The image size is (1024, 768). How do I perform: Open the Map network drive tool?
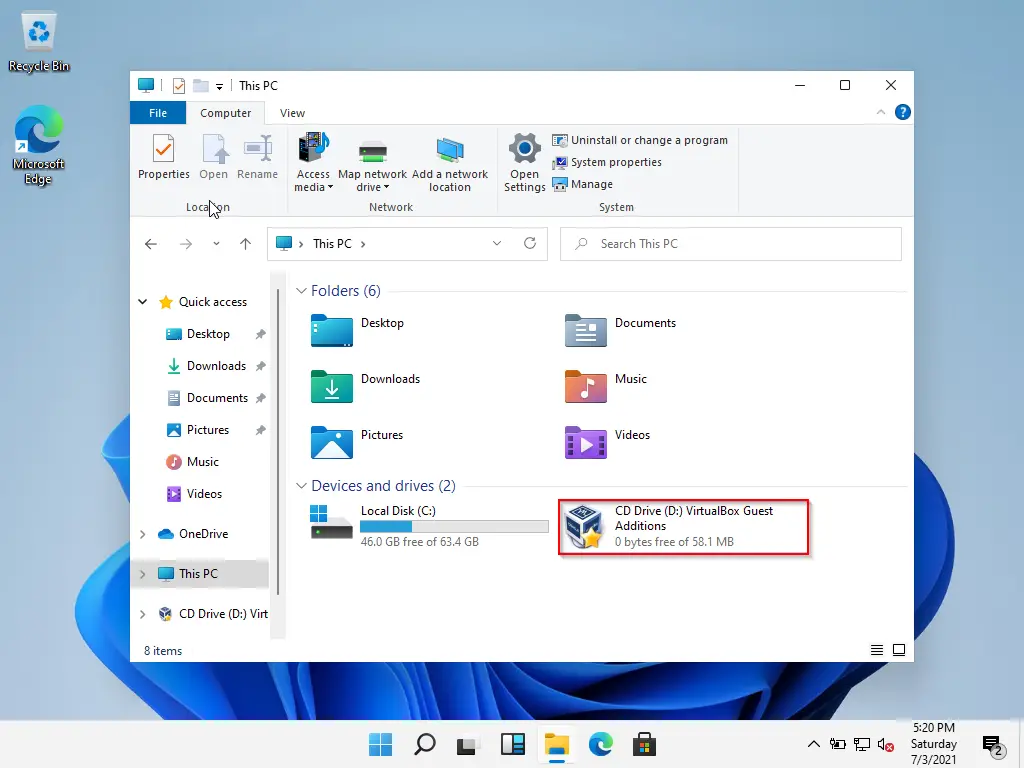pos(372,162)
